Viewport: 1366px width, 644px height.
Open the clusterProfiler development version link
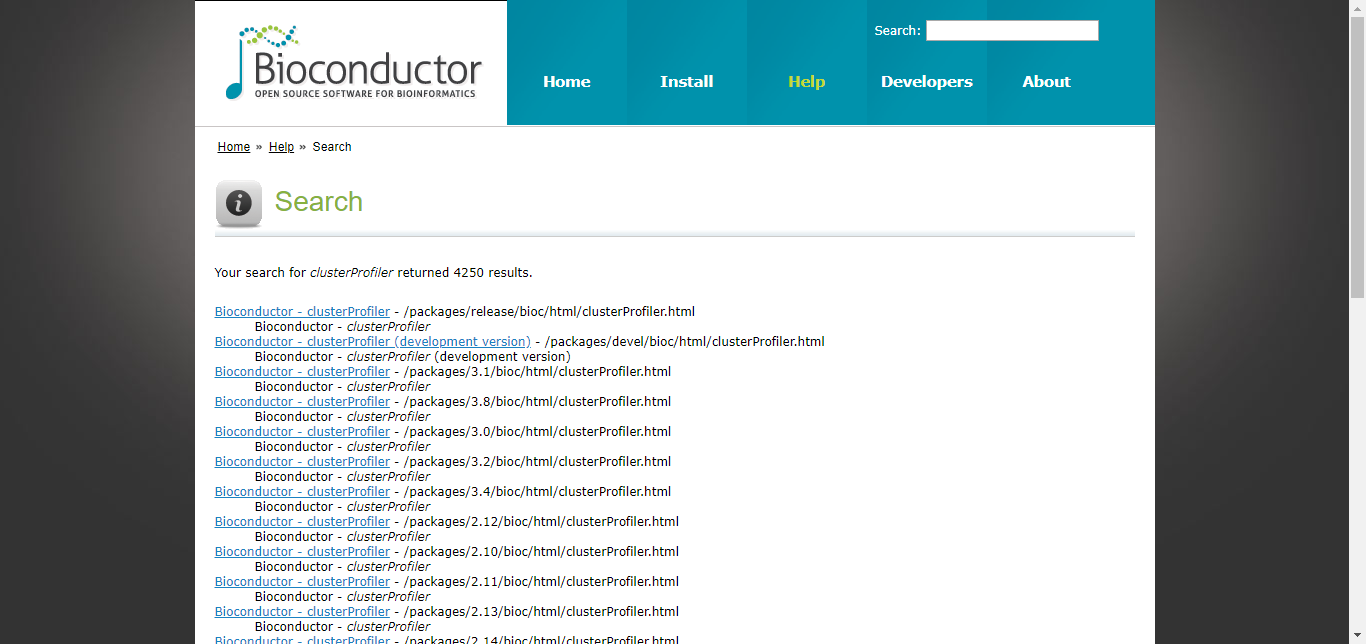click(x=372, y=341)
